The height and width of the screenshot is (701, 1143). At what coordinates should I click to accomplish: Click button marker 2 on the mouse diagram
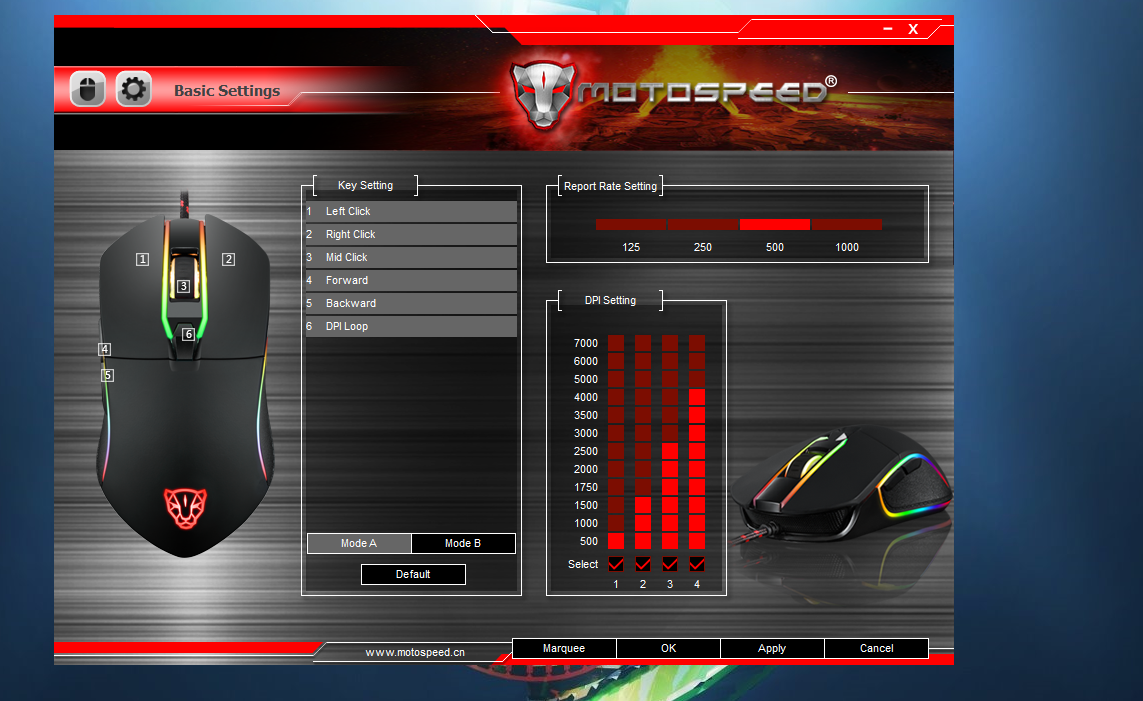point(228,259)
